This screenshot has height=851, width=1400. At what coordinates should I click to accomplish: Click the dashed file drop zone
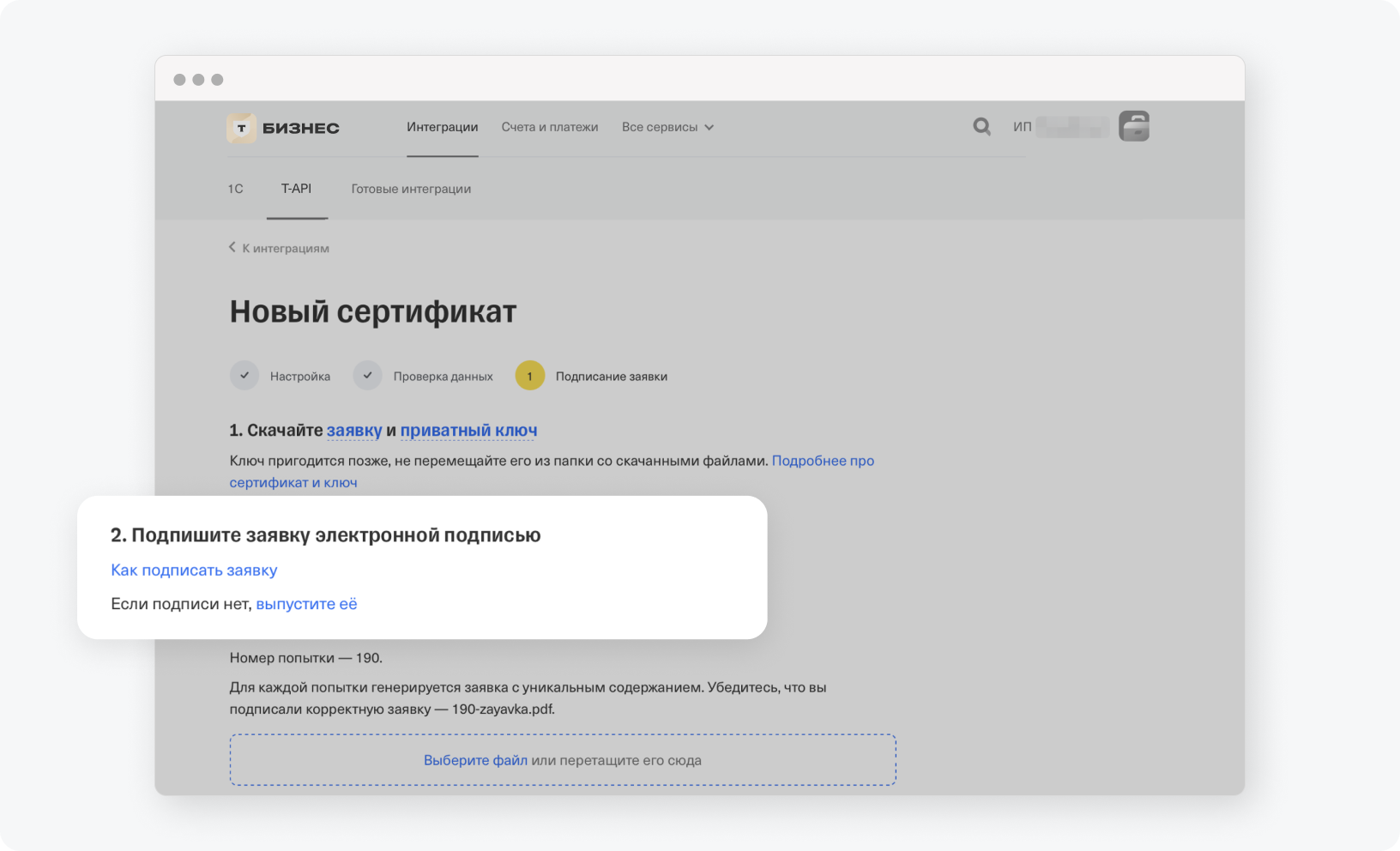(x=563, y=760)
